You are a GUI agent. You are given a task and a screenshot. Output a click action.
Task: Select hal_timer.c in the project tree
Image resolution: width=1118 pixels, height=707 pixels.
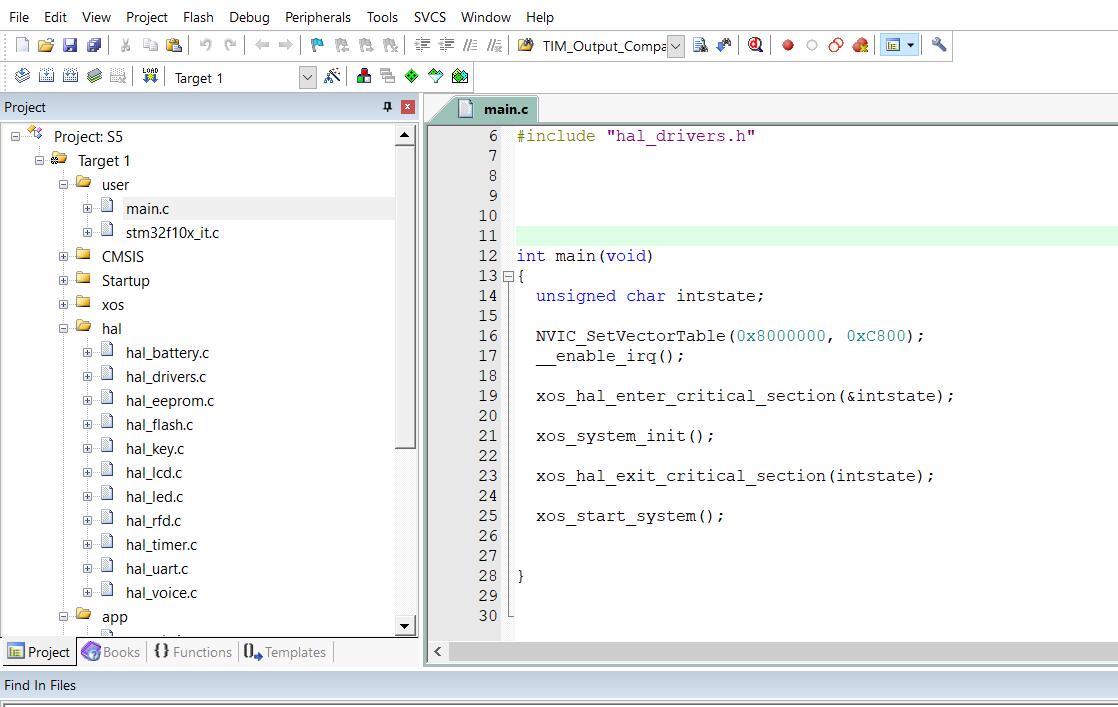pyautogui.click(x=161, y=545)
